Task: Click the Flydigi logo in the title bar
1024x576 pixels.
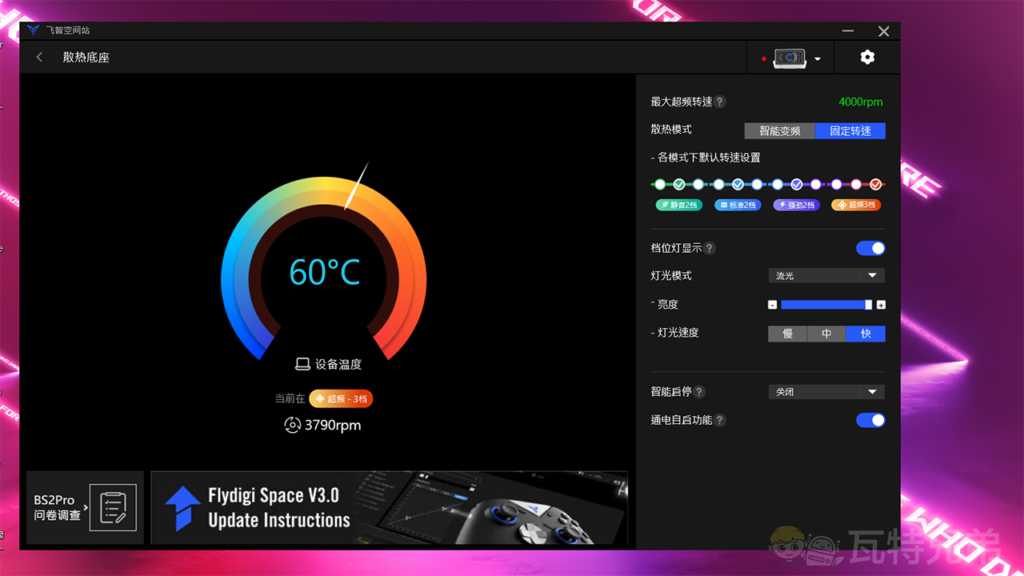Action: [33, 30]
